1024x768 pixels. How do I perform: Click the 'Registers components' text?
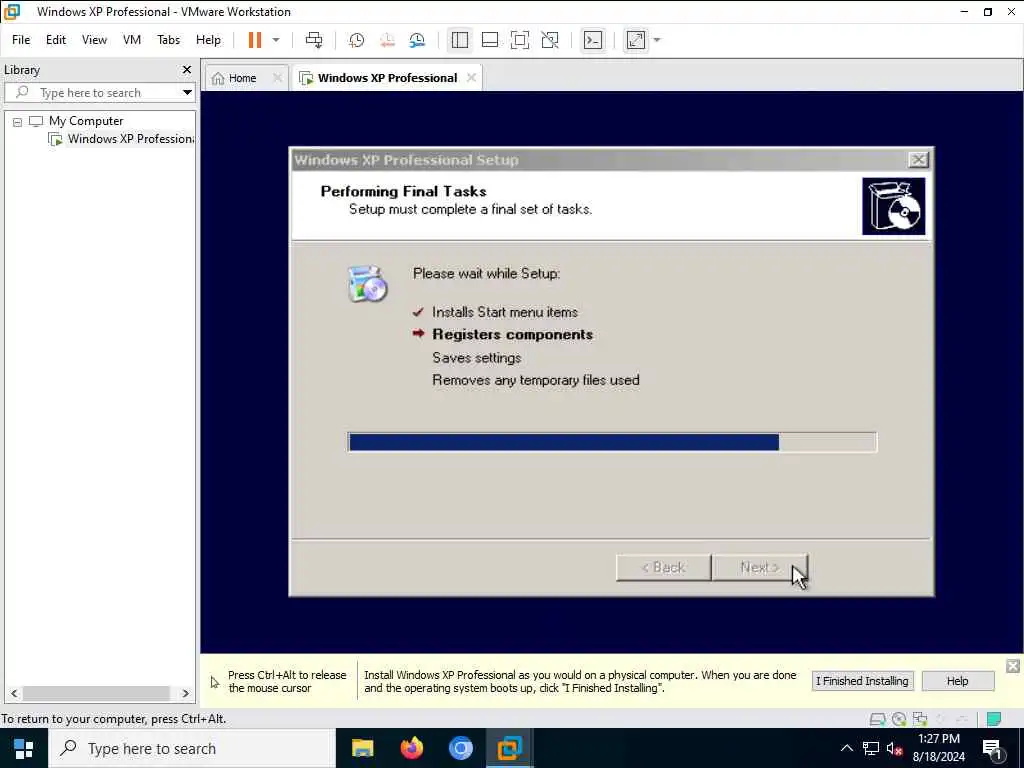click(513, 334)
